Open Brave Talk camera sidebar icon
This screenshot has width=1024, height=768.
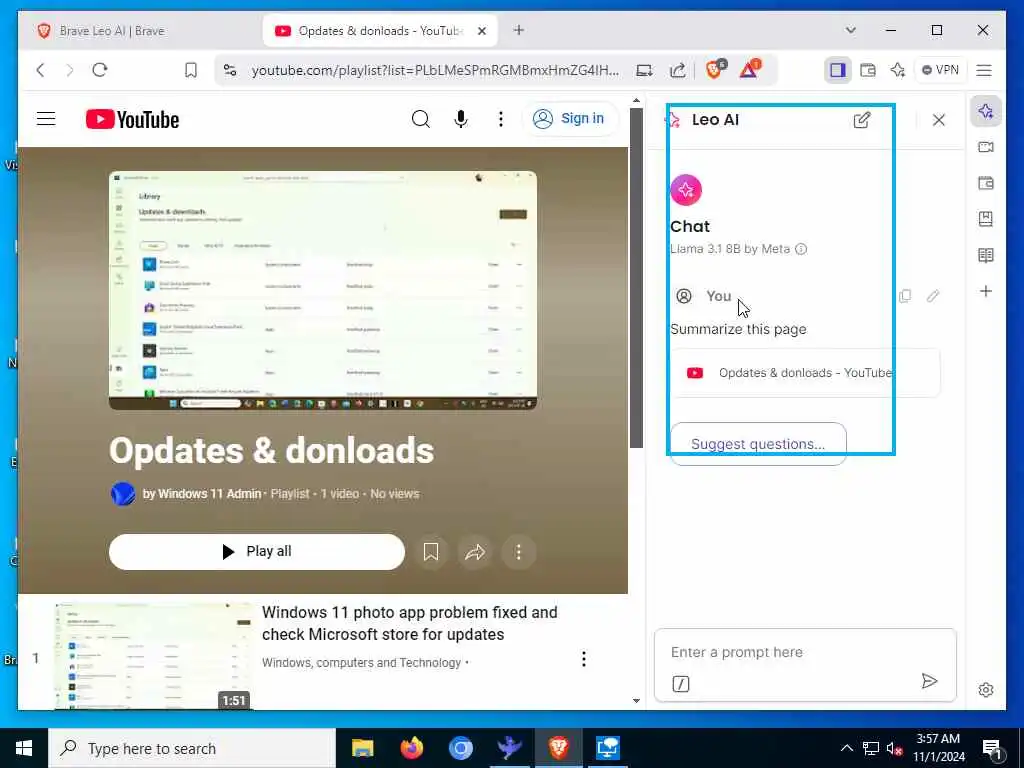[986, 147]
